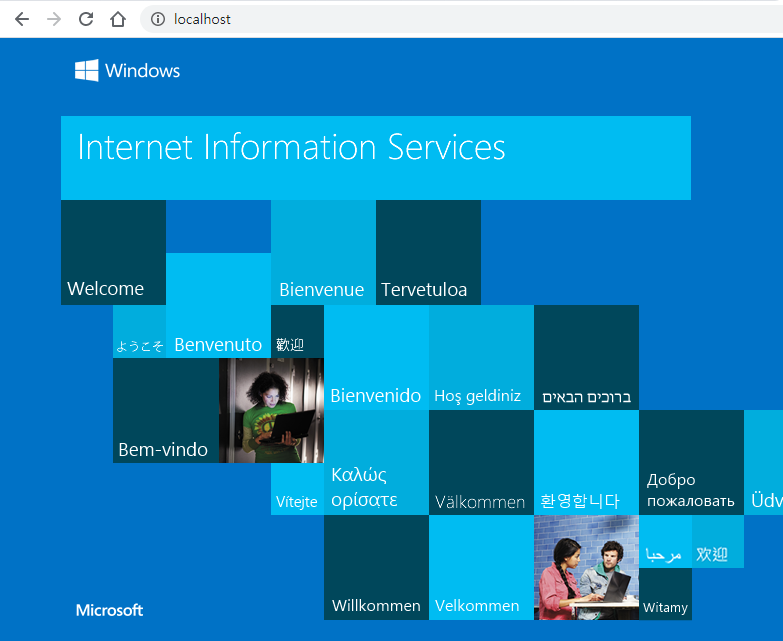
Task: Select the Arabic مرحبا tile
Action: 665,541
